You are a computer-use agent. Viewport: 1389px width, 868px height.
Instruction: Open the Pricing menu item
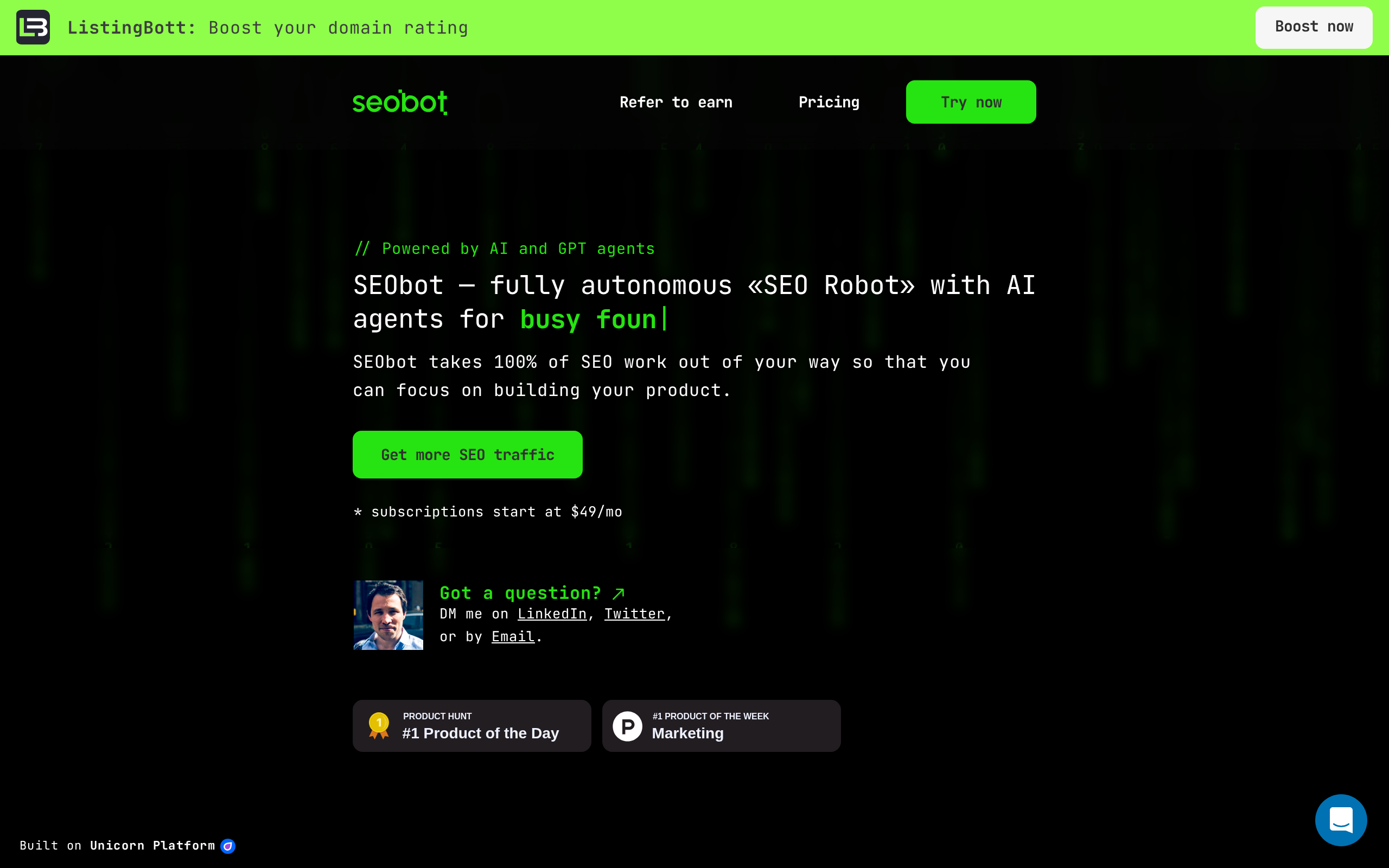829,102
